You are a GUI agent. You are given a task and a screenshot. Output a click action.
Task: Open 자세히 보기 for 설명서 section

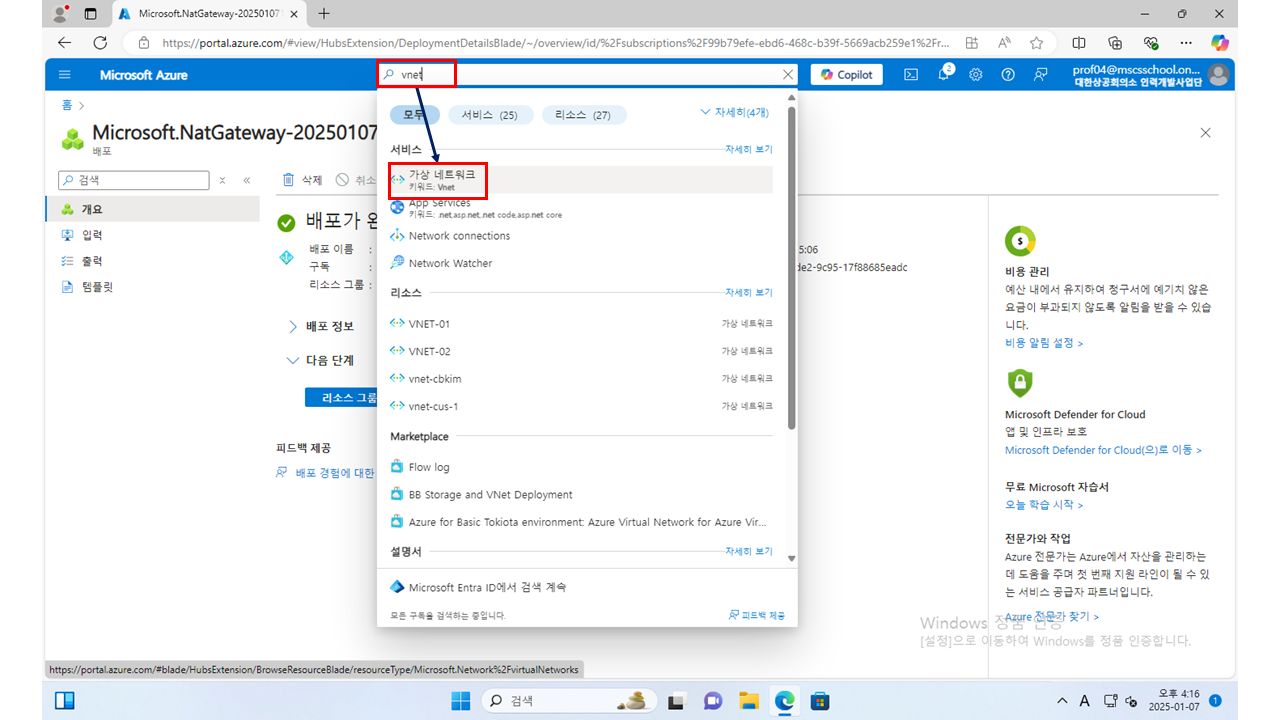(749, 551)
